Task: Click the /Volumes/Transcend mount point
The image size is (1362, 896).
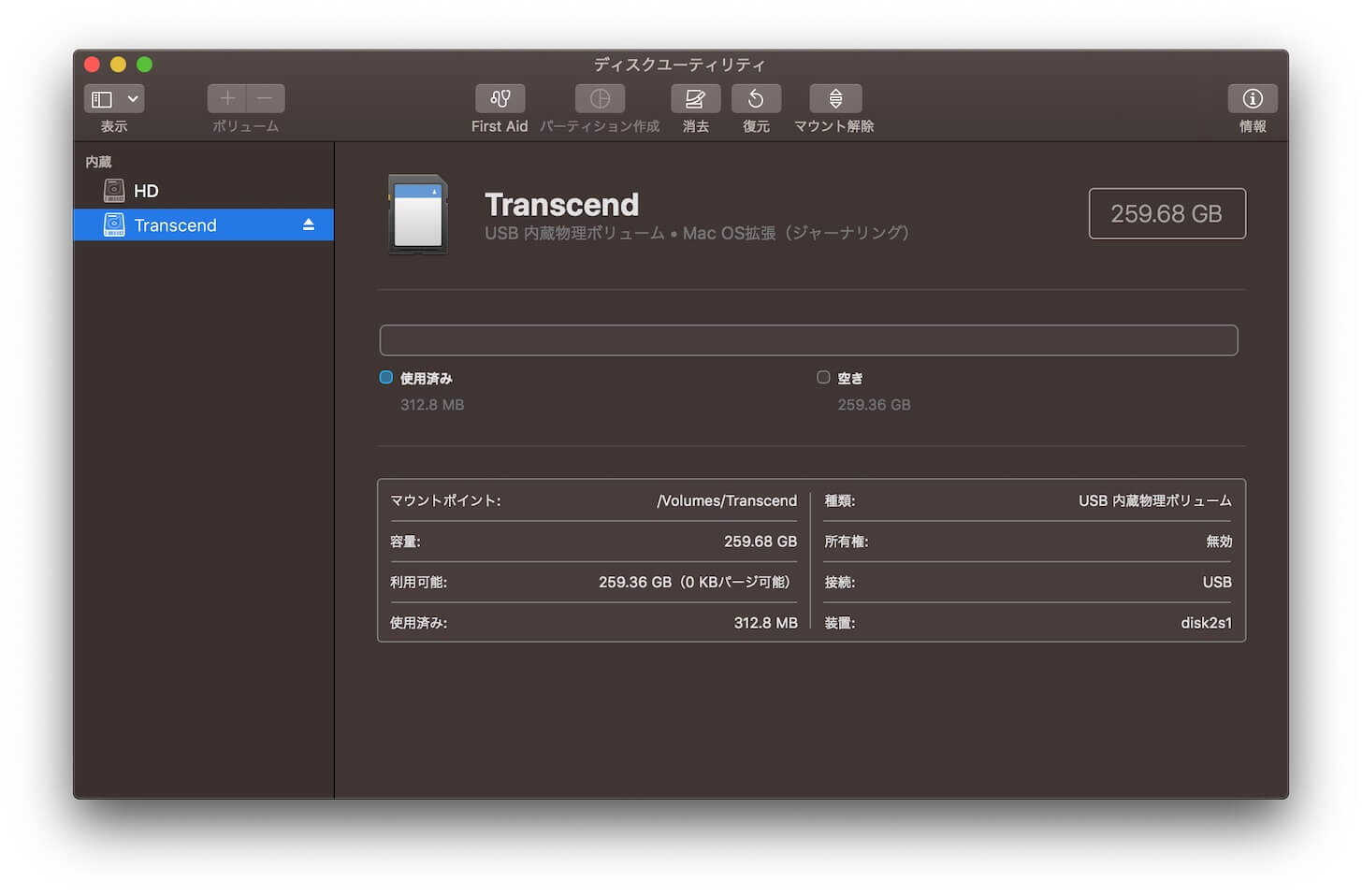Action: pos(727,500)
